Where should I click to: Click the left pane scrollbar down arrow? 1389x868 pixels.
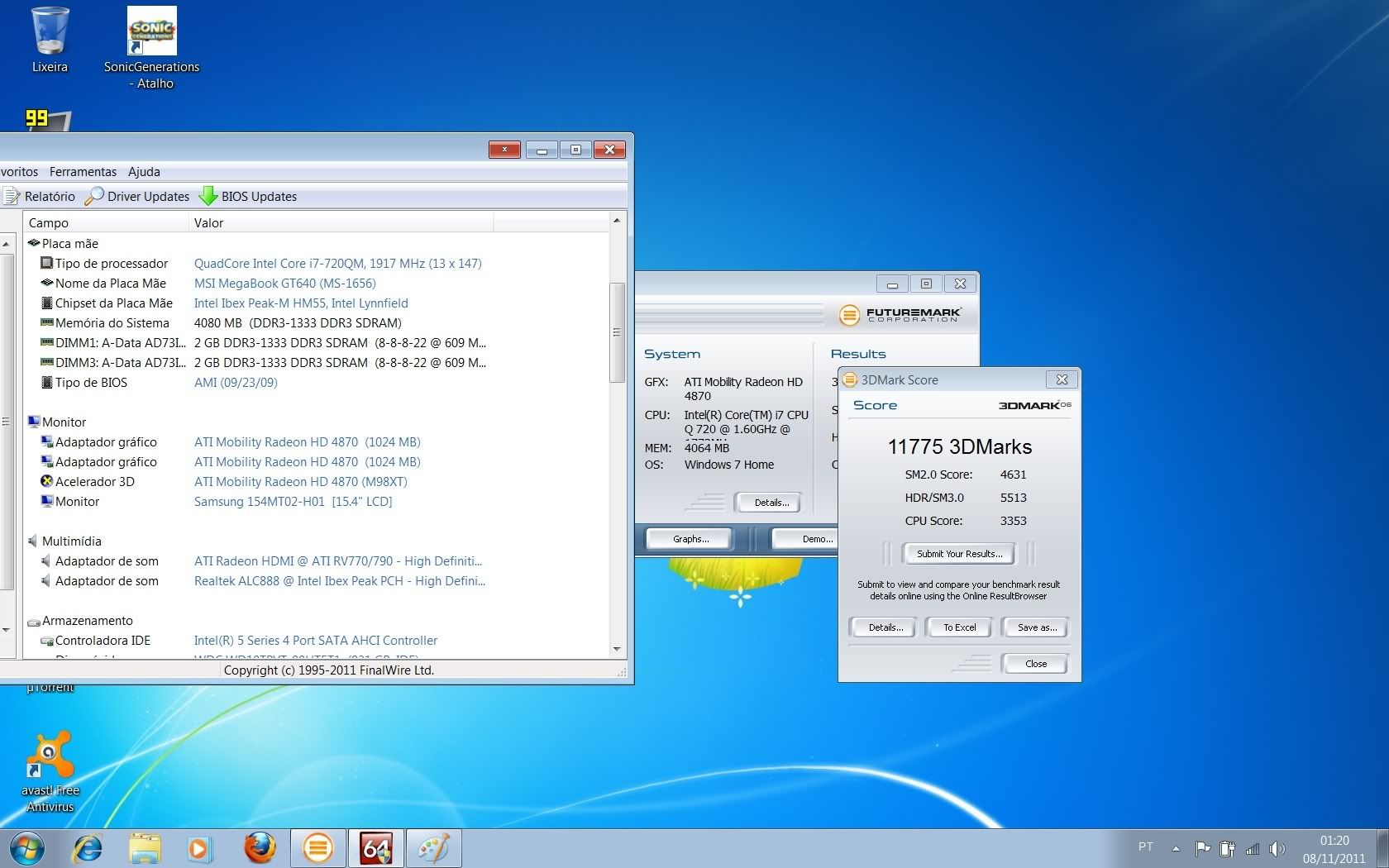7,630
